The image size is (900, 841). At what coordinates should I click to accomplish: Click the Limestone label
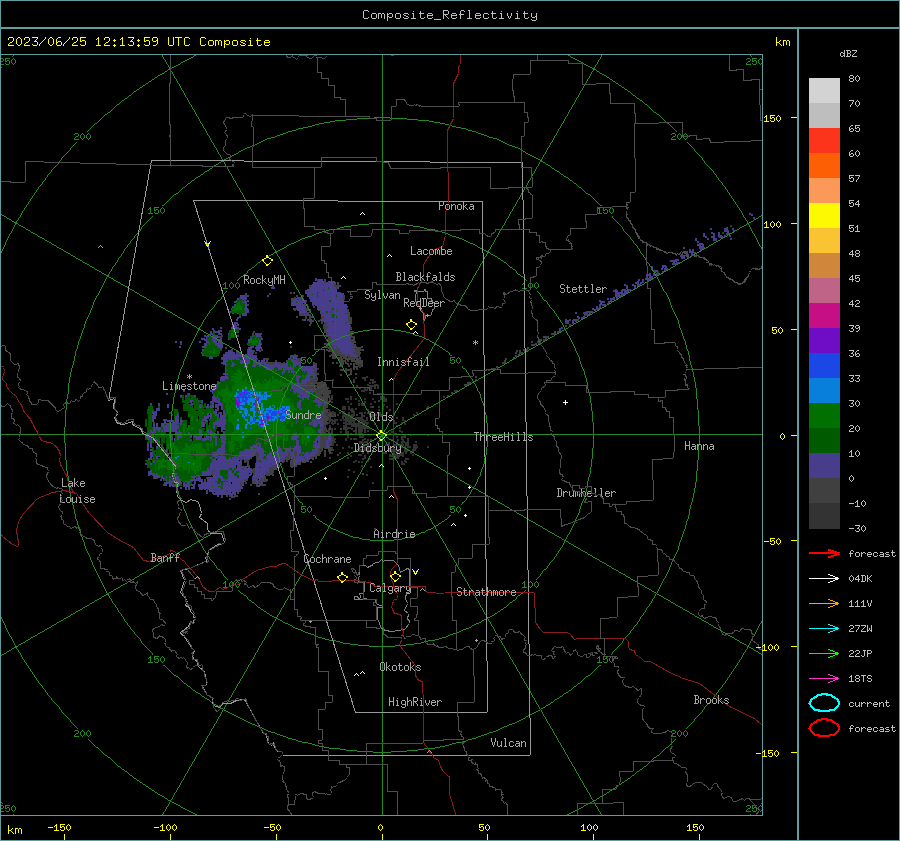[189, 386]
